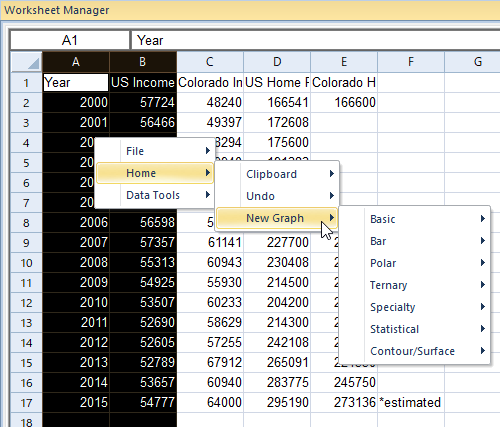500x427 pixels.
Task: Click cell A1 containing Year
Action: (x=76, y=82)
